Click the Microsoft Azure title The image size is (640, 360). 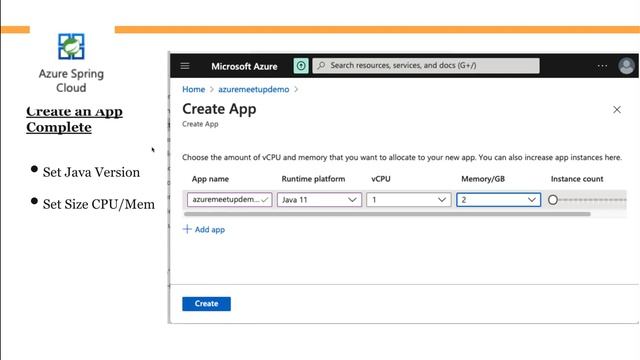(244, 66)
